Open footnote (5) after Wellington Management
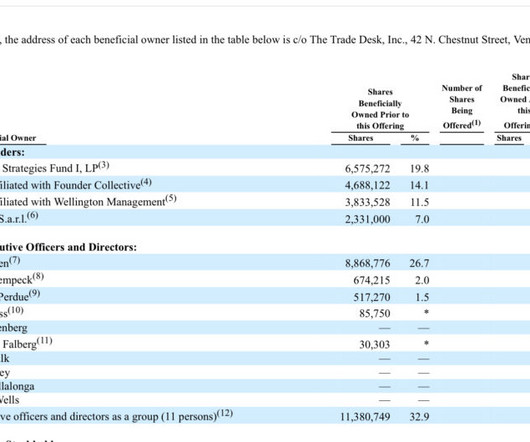Screen dimensions: 530x442 click(171, 199)
